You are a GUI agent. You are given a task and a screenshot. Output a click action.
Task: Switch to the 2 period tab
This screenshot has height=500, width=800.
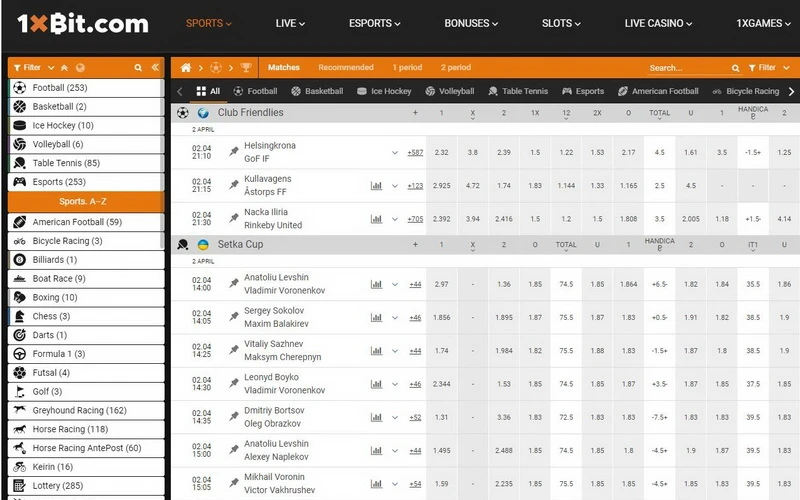(456, 67)
